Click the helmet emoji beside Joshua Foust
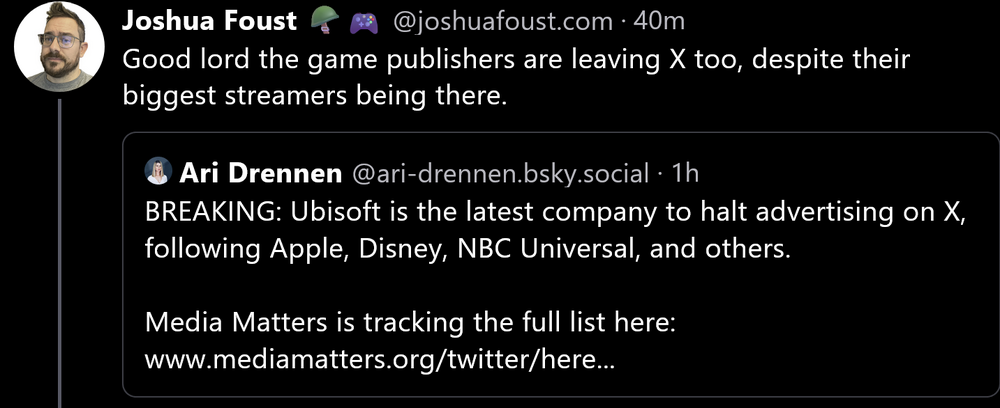 click(324, 21)
